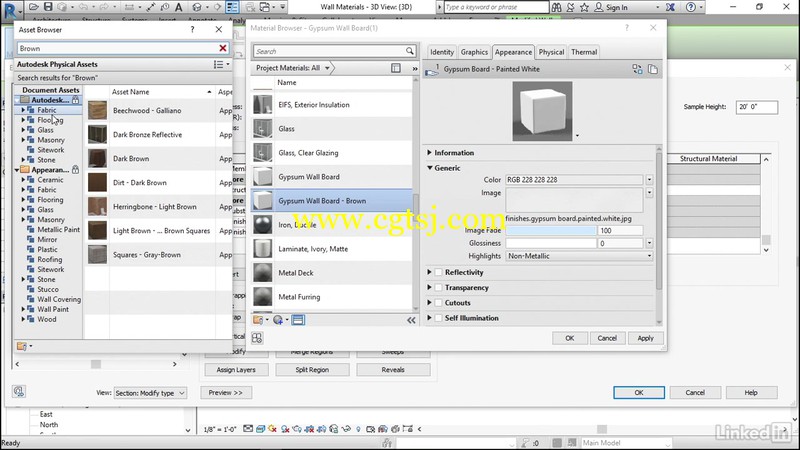Click the Open file icon in quick access toolbar

[34, 7]
